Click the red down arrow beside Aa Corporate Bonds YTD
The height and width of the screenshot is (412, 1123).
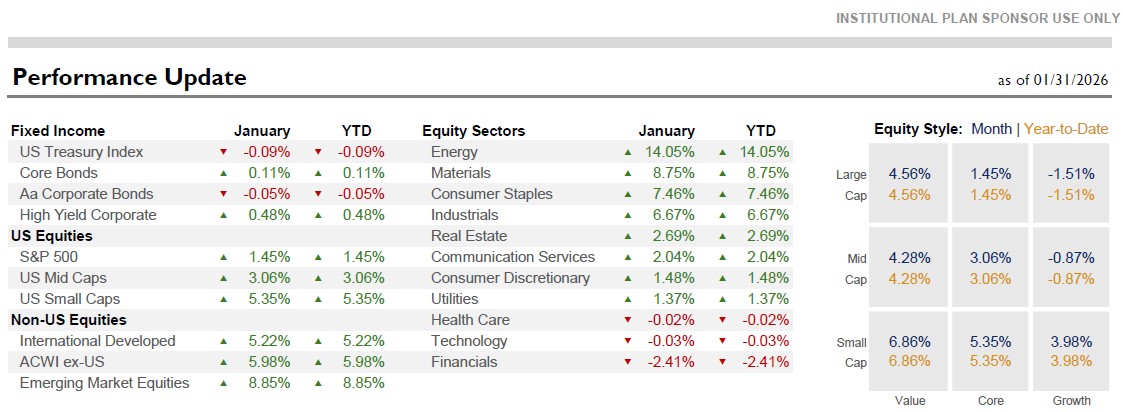[319, 194]
